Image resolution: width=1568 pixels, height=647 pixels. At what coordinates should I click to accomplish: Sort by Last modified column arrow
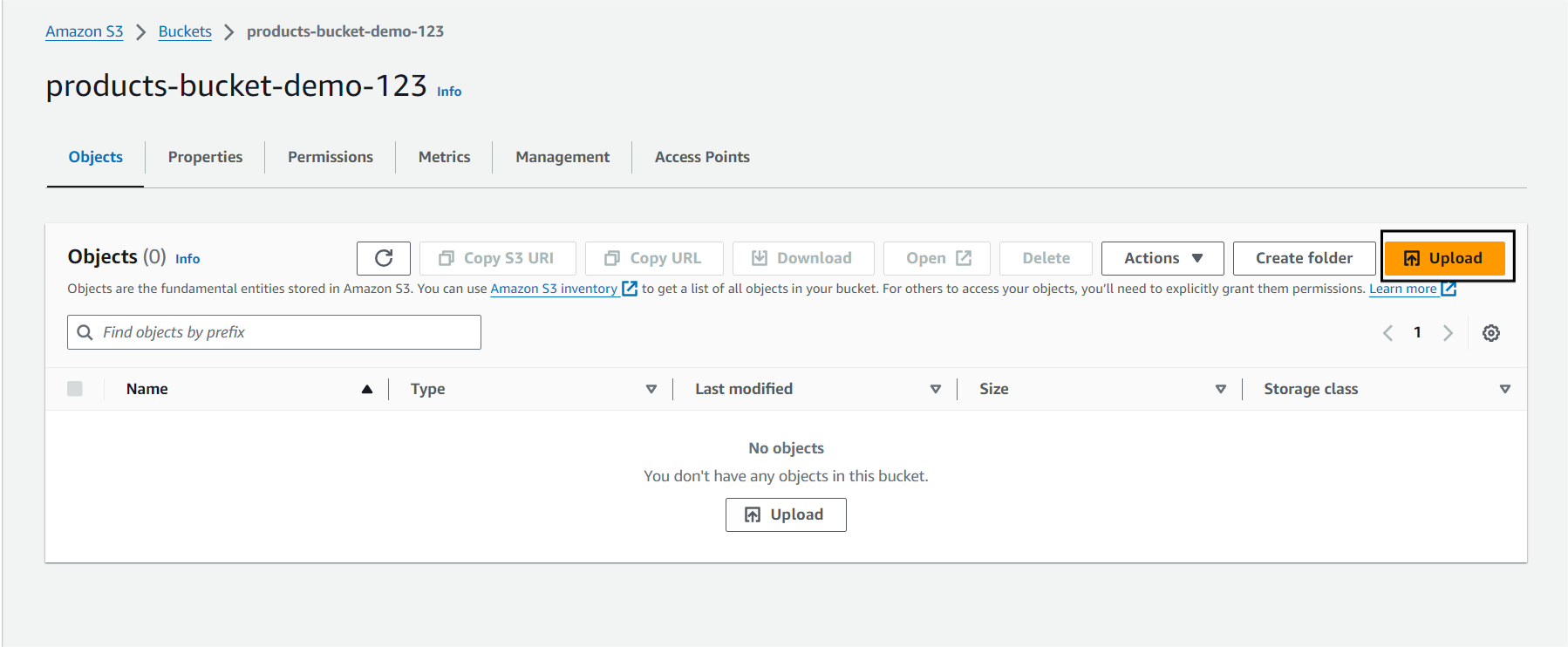pyautogui.click(x=936, y=389)
